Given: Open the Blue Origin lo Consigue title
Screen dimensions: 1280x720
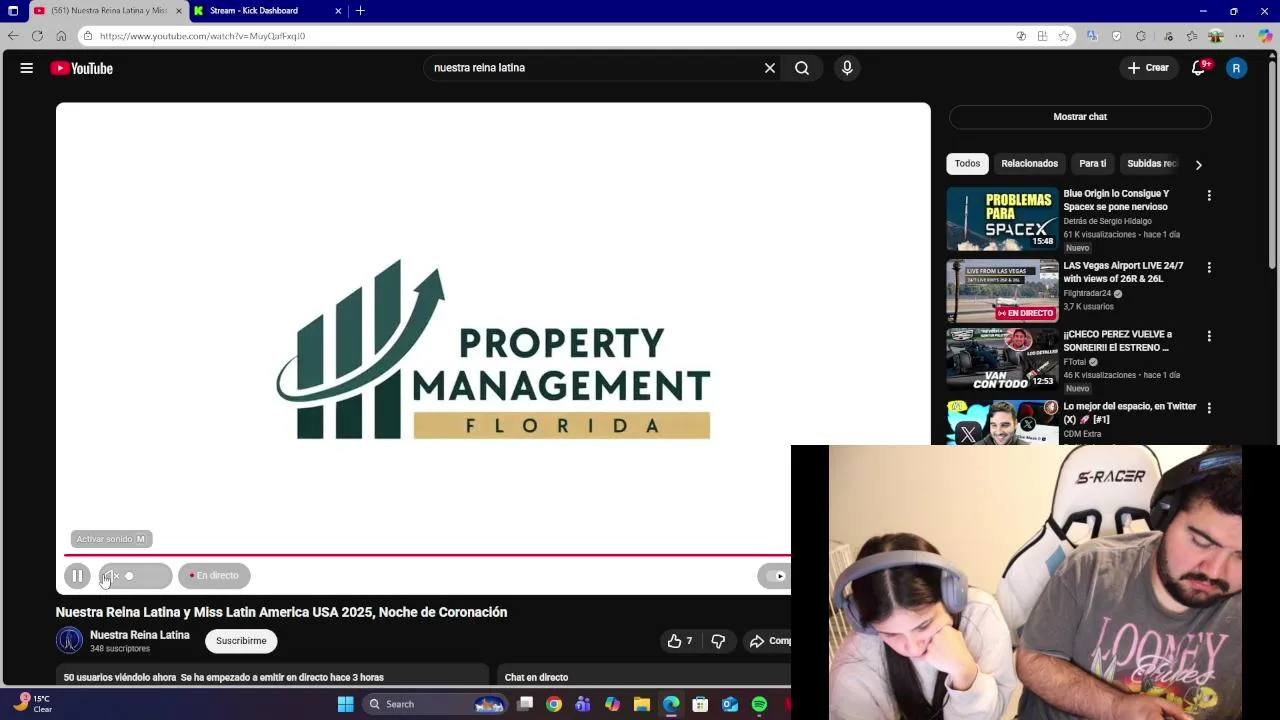Looking at the screenshot, I should tap(1117, 200).
